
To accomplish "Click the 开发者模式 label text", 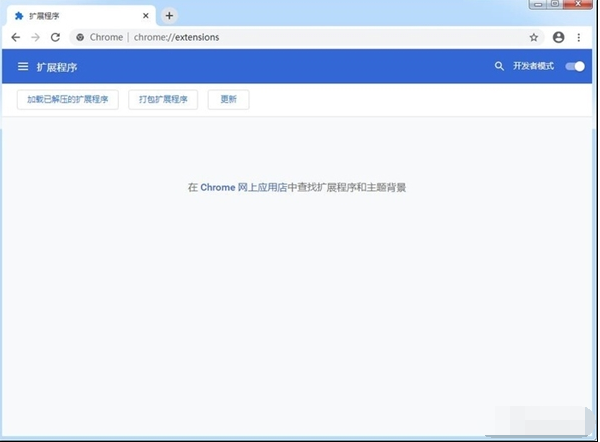I will (533, 66).
